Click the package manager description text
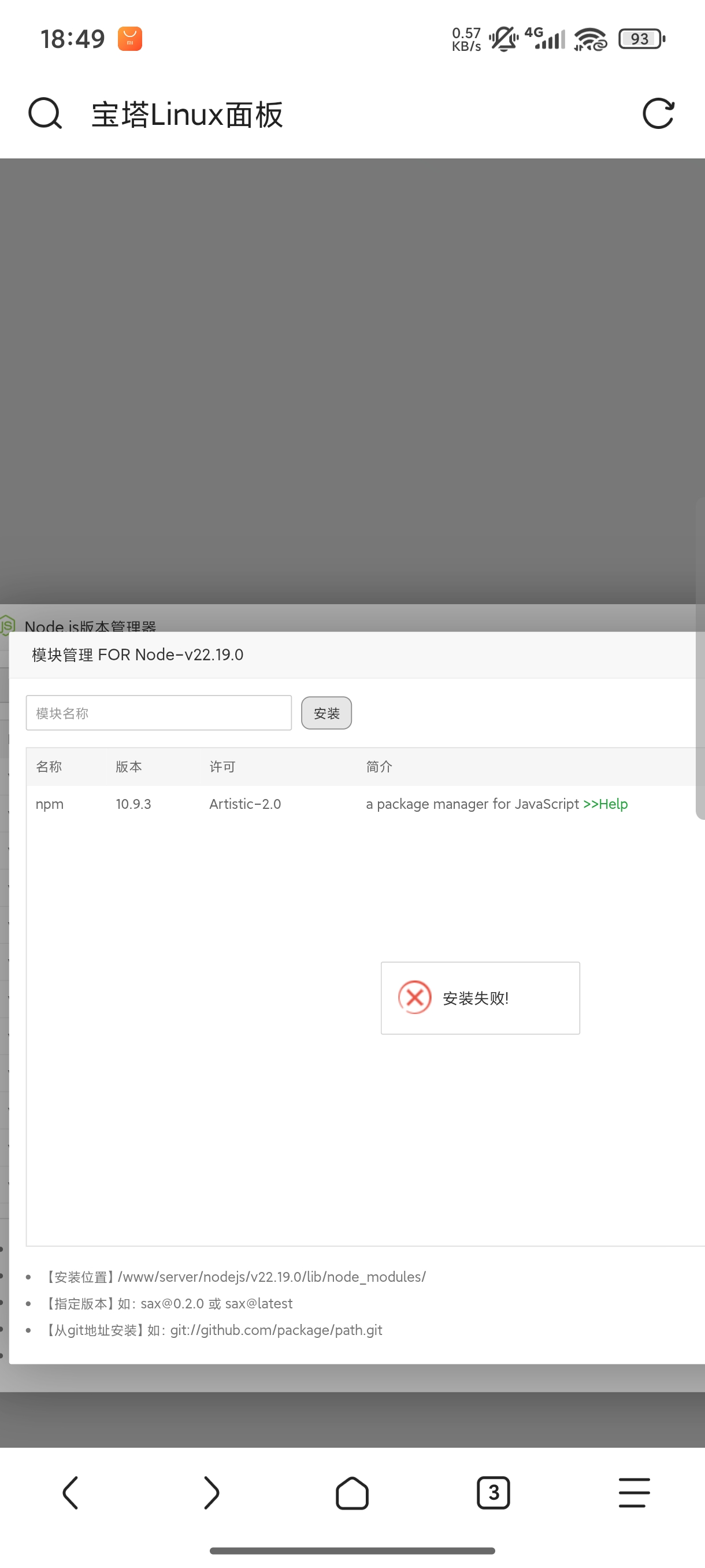 point(473,804)
